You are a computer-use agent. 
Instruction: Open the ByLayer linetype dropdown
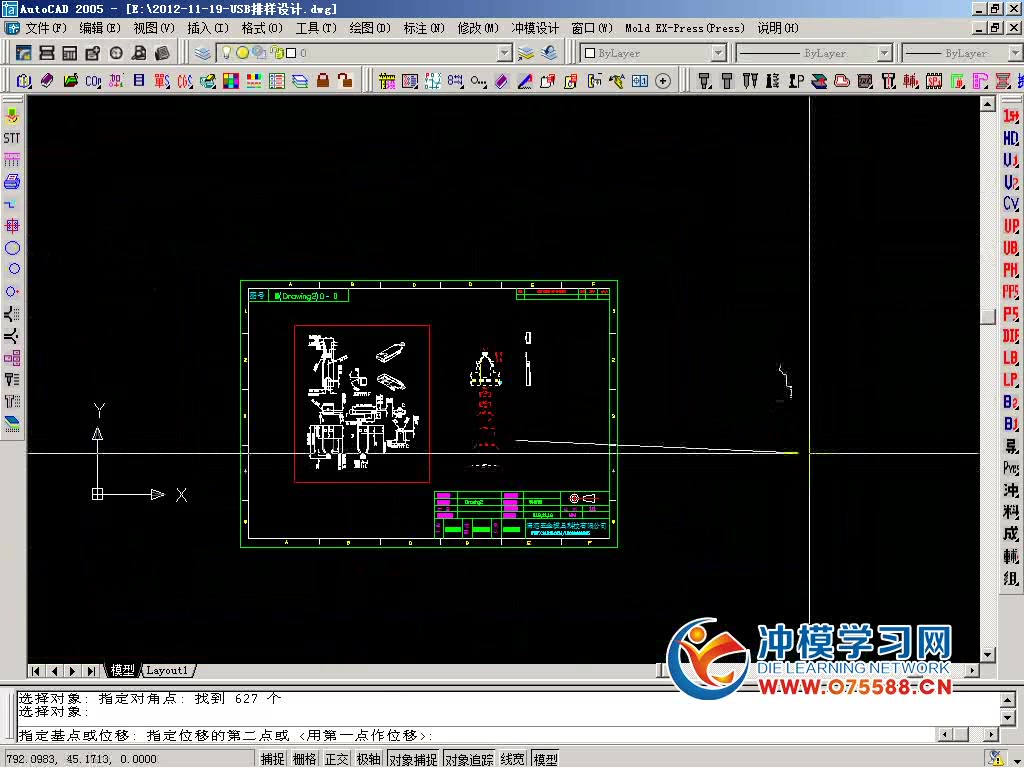pyautogui.click(x=884, y=52)
